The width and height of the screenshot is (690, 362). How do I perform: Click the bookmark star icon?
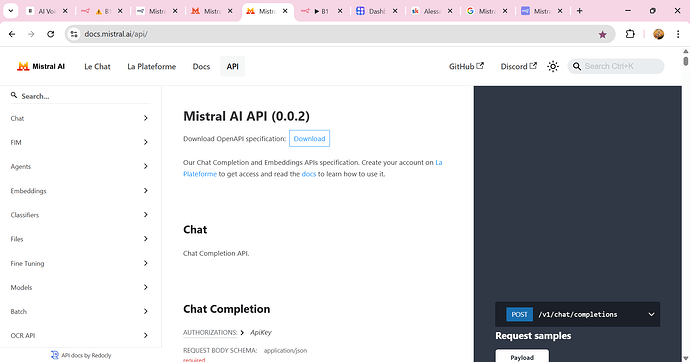pyautogui.click(x=602, y=34)
